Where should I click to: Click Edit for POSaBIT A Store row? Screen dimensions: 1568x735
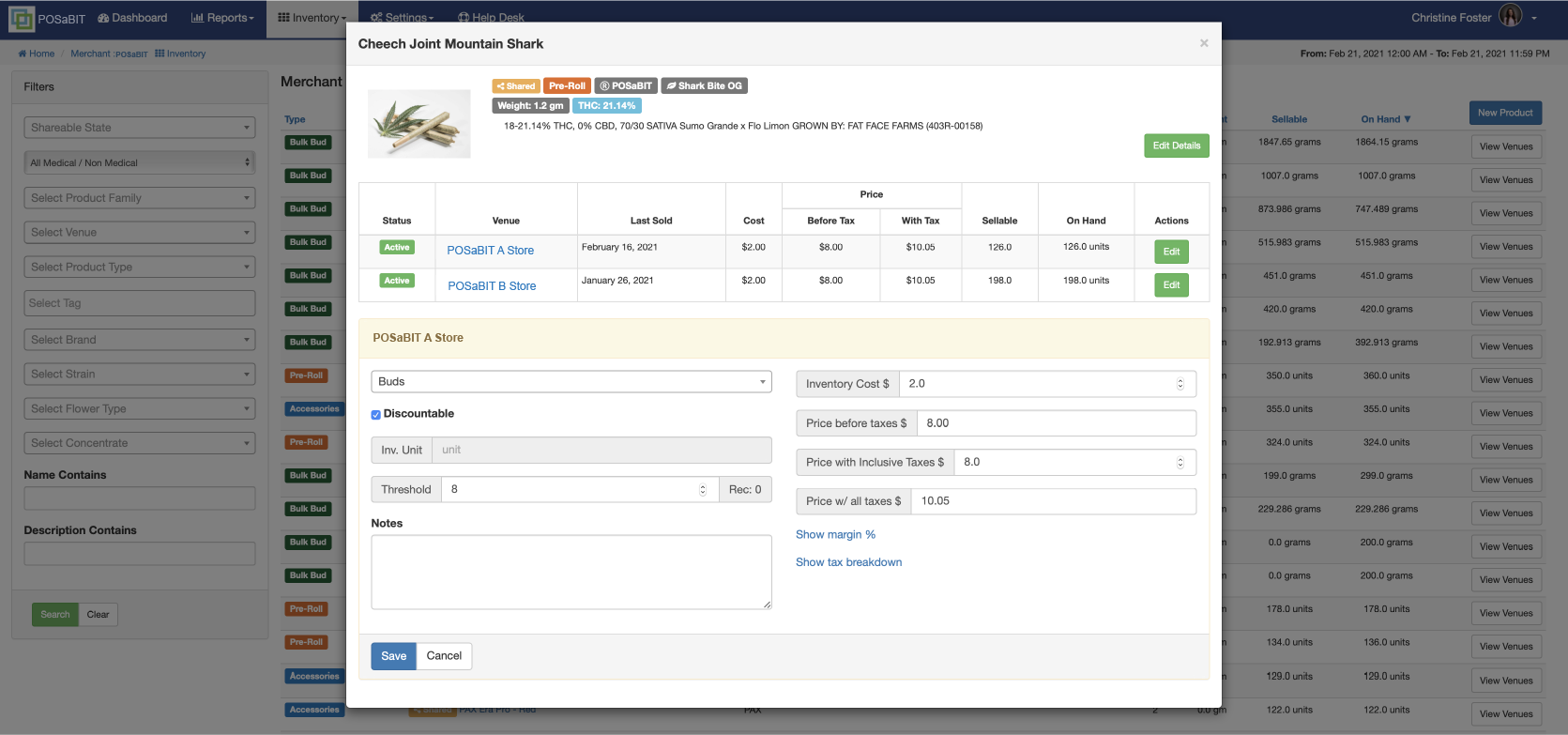[x=1171, y=252]
